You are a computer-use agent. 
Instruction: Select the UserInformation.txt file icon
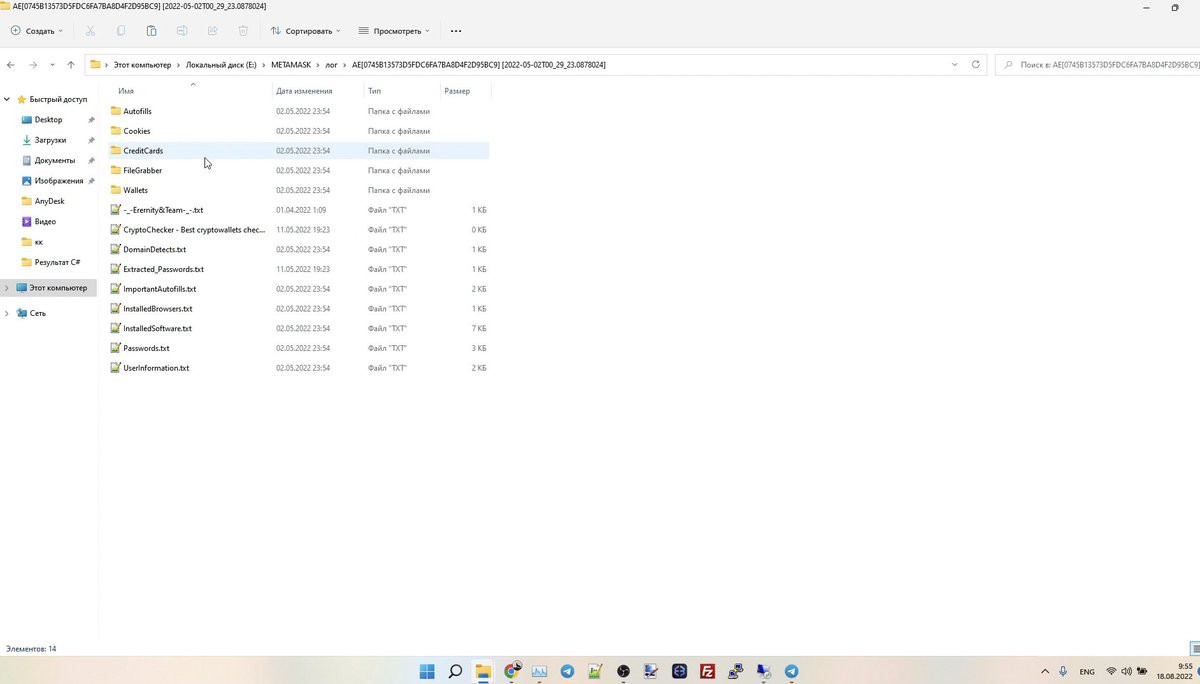click(x=115, y=368)
